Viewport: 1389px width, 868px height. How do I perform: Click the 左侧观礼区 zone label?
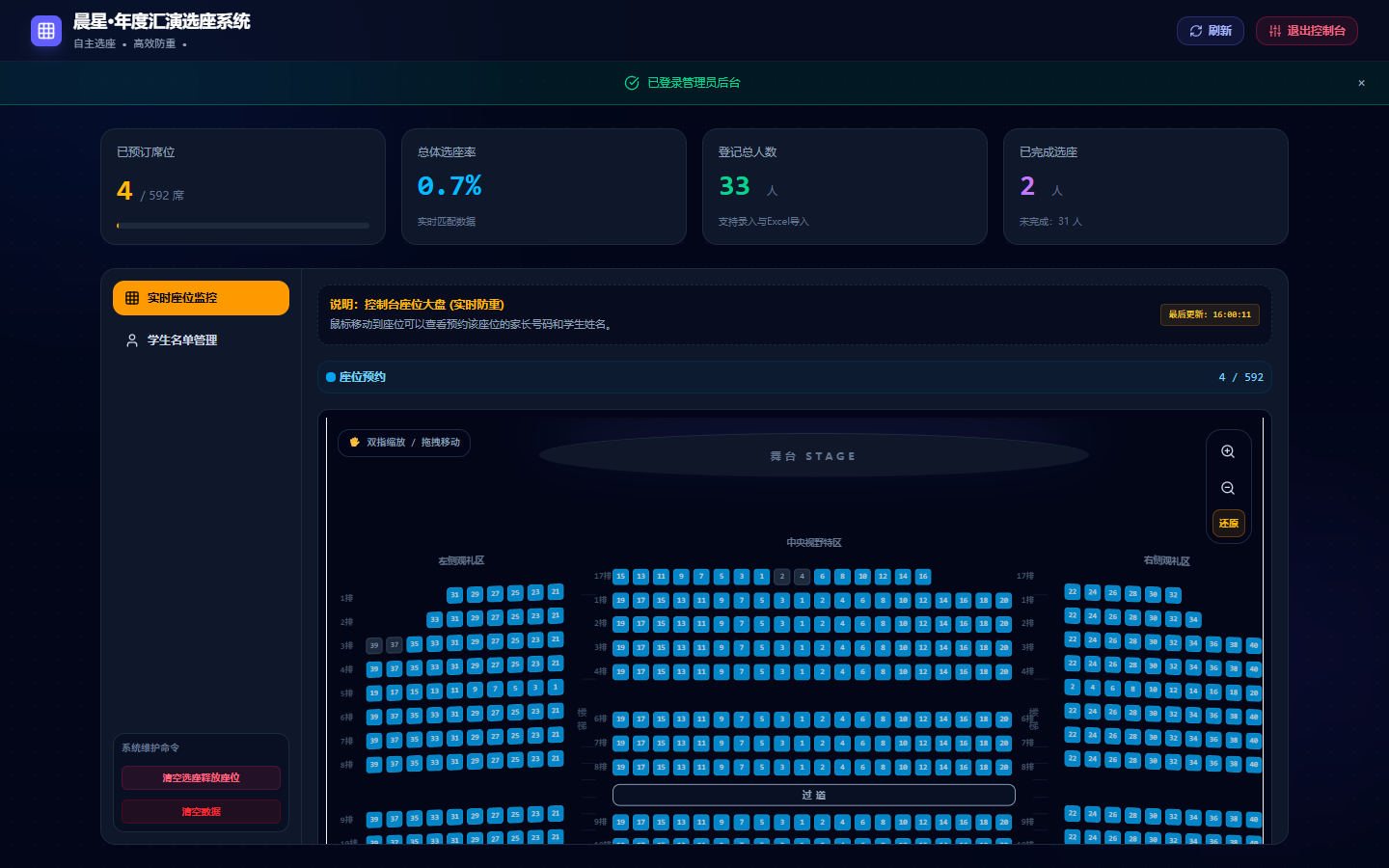point(461,561)
